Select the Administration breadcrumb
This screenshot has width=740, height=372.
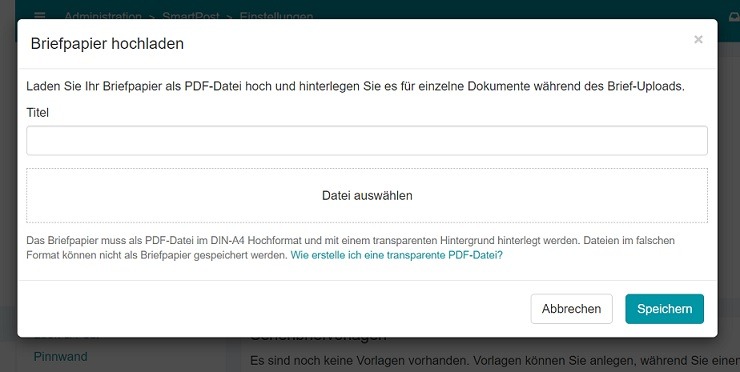pos(103,16)
